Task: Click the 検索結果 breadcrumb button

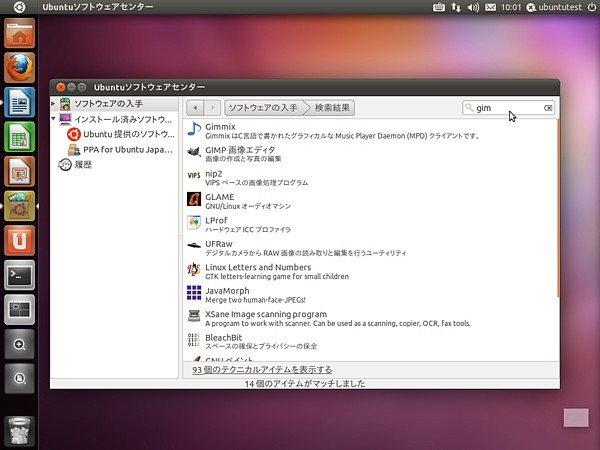Action: [x=332, y=108]
